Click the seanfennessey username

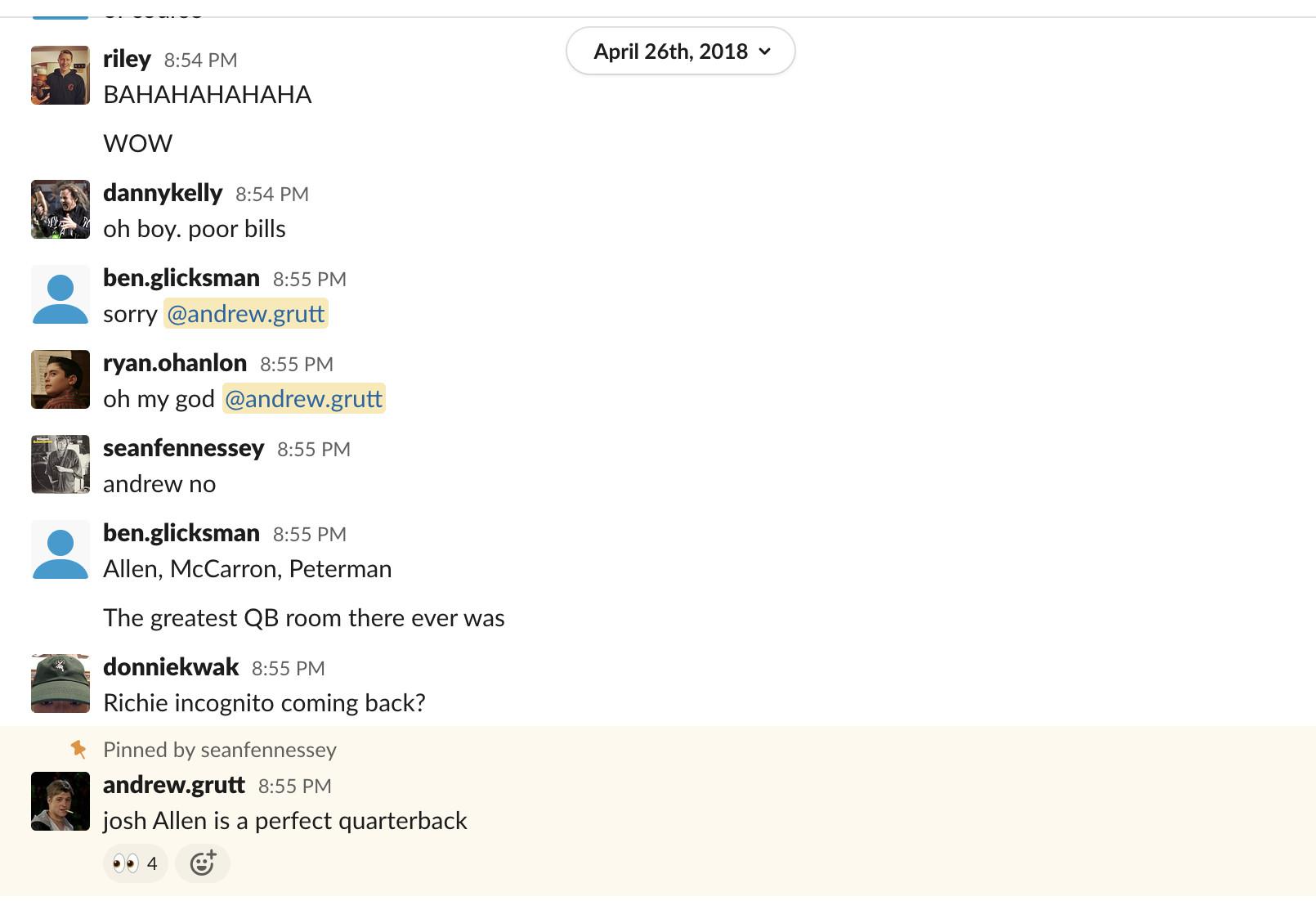[183, 448]
